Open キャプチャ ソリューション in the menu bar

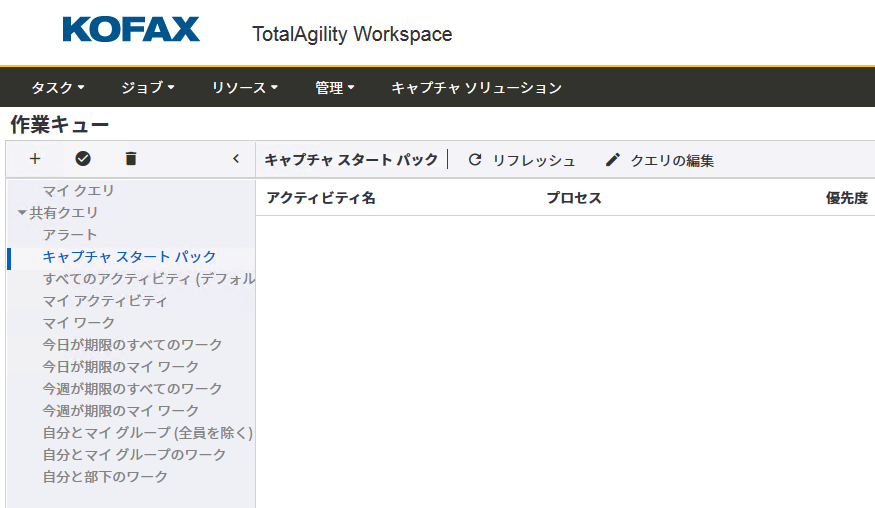(476, 88)
